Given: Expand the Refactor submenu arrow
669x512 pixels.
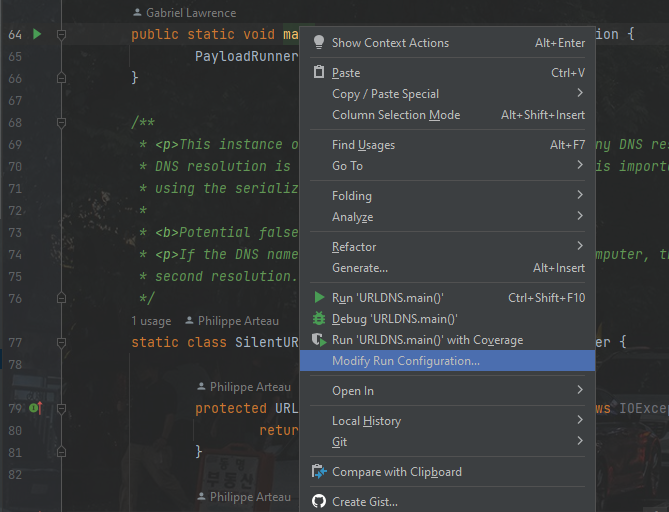Looking at the screenshot, I should tap(580, 245).
